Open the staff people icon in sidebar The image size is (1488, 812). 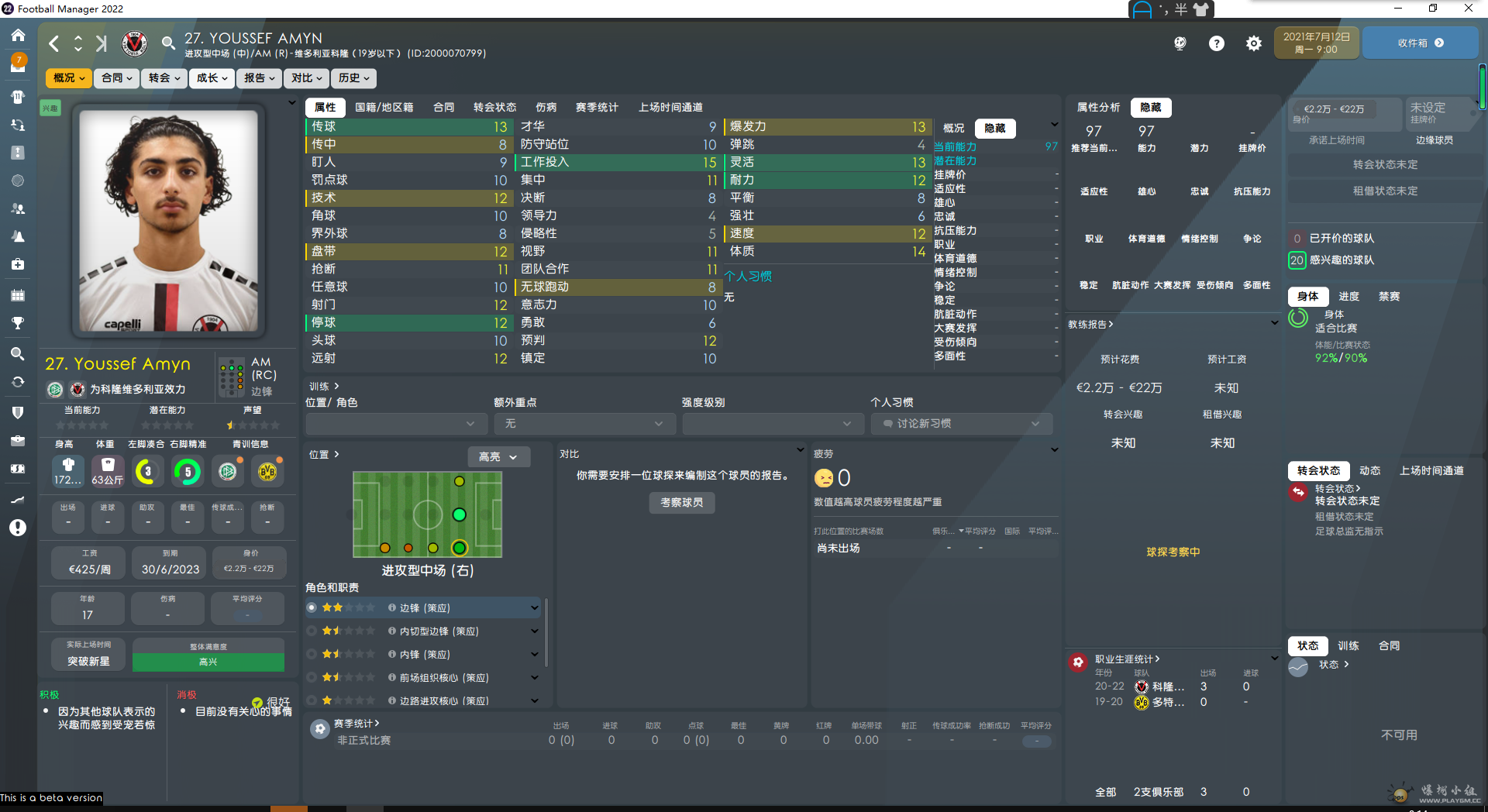pos(18,208)
